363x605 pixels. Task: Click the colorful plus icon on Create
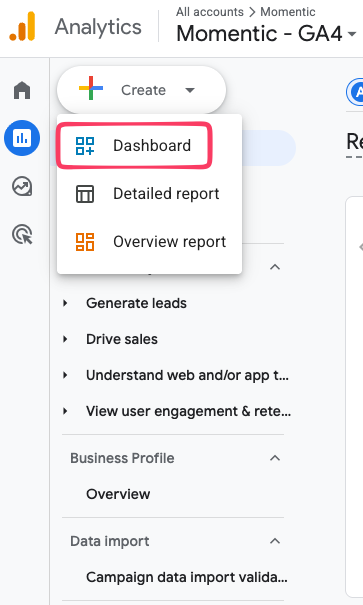[x=91, y=88]
